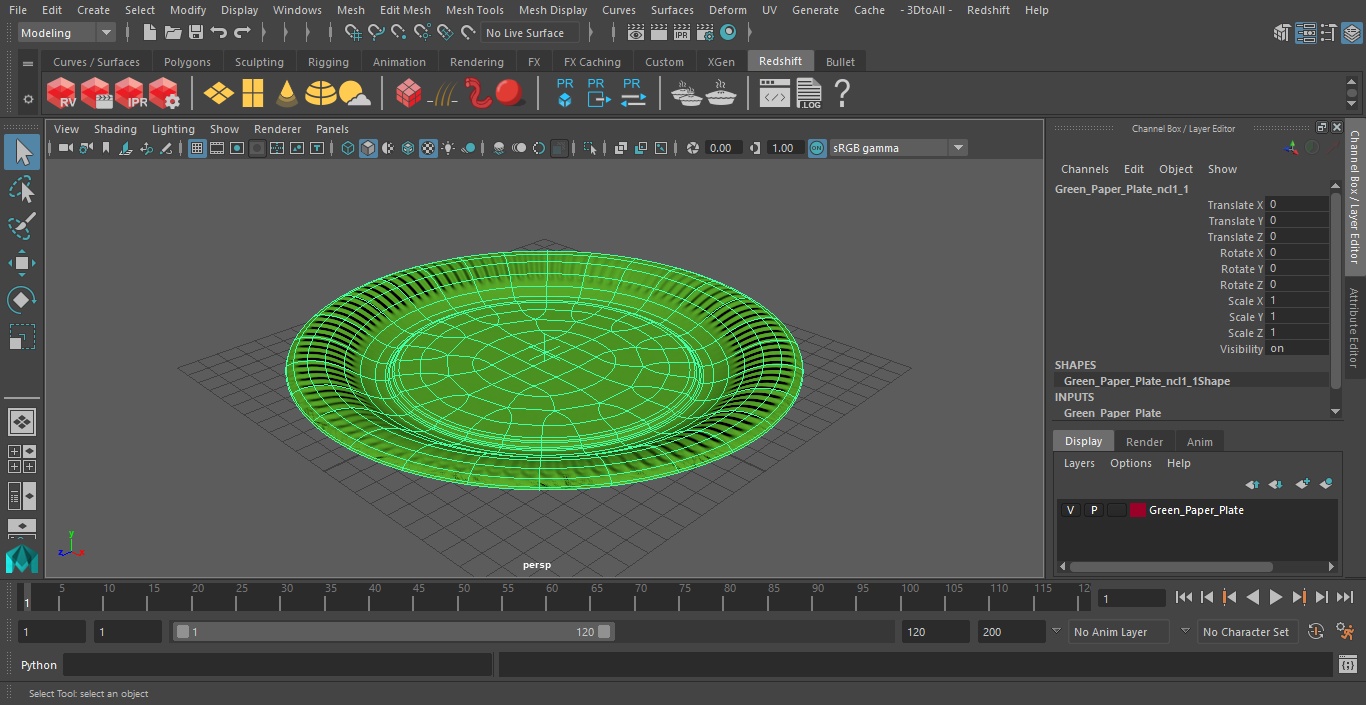Image resolution: width=1366 pixels, height=705 pixels.
Task: Create new scene file icon
Action: [x=150, y=33]
